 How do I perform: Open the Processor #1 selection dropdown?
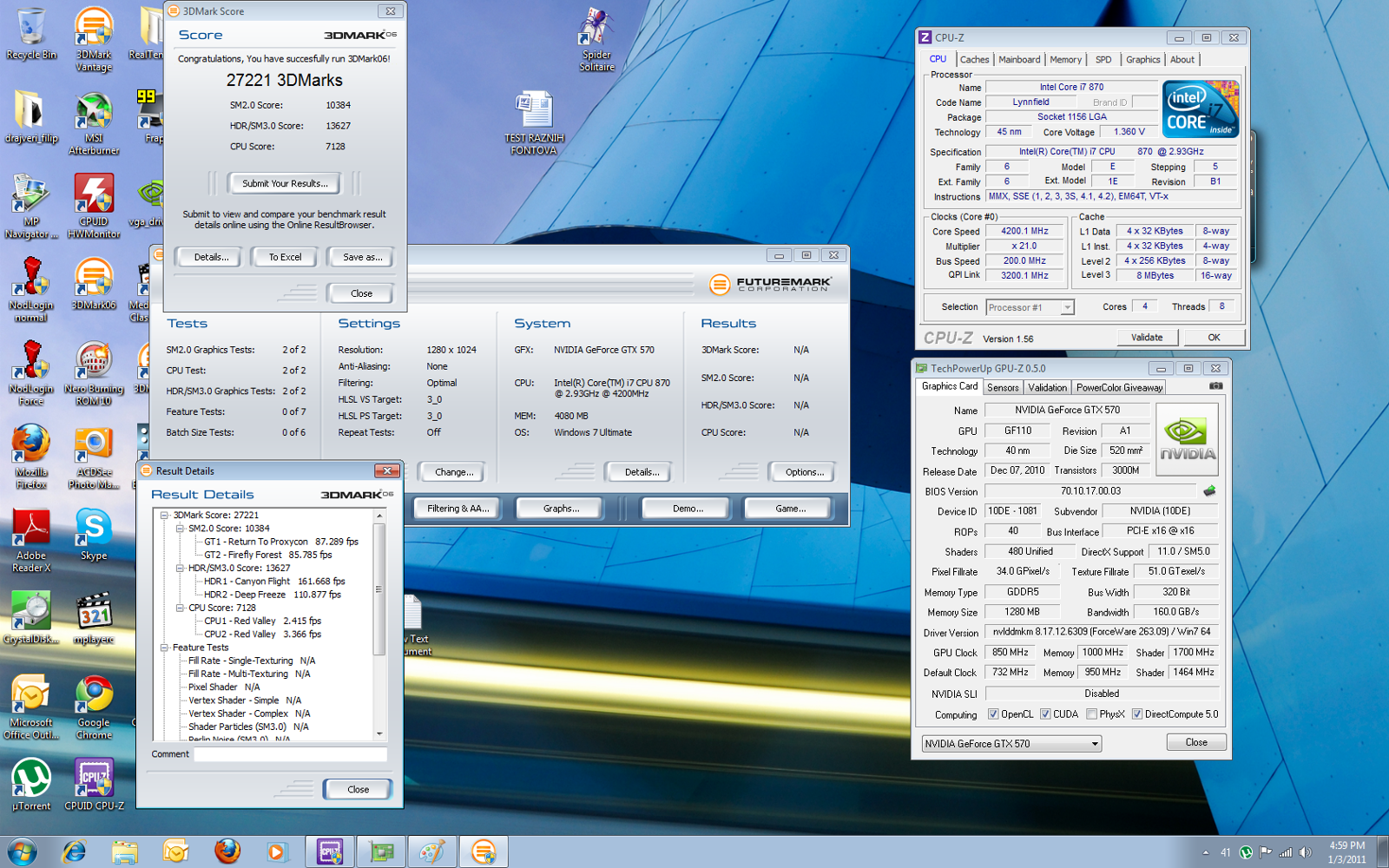pos(1030,307)
